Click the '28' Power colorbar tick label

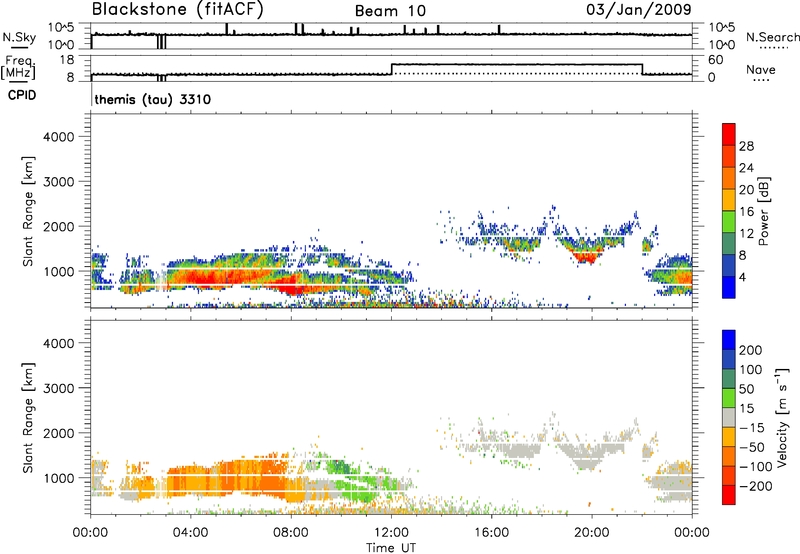pyautogui.click(x=746, y=146)
